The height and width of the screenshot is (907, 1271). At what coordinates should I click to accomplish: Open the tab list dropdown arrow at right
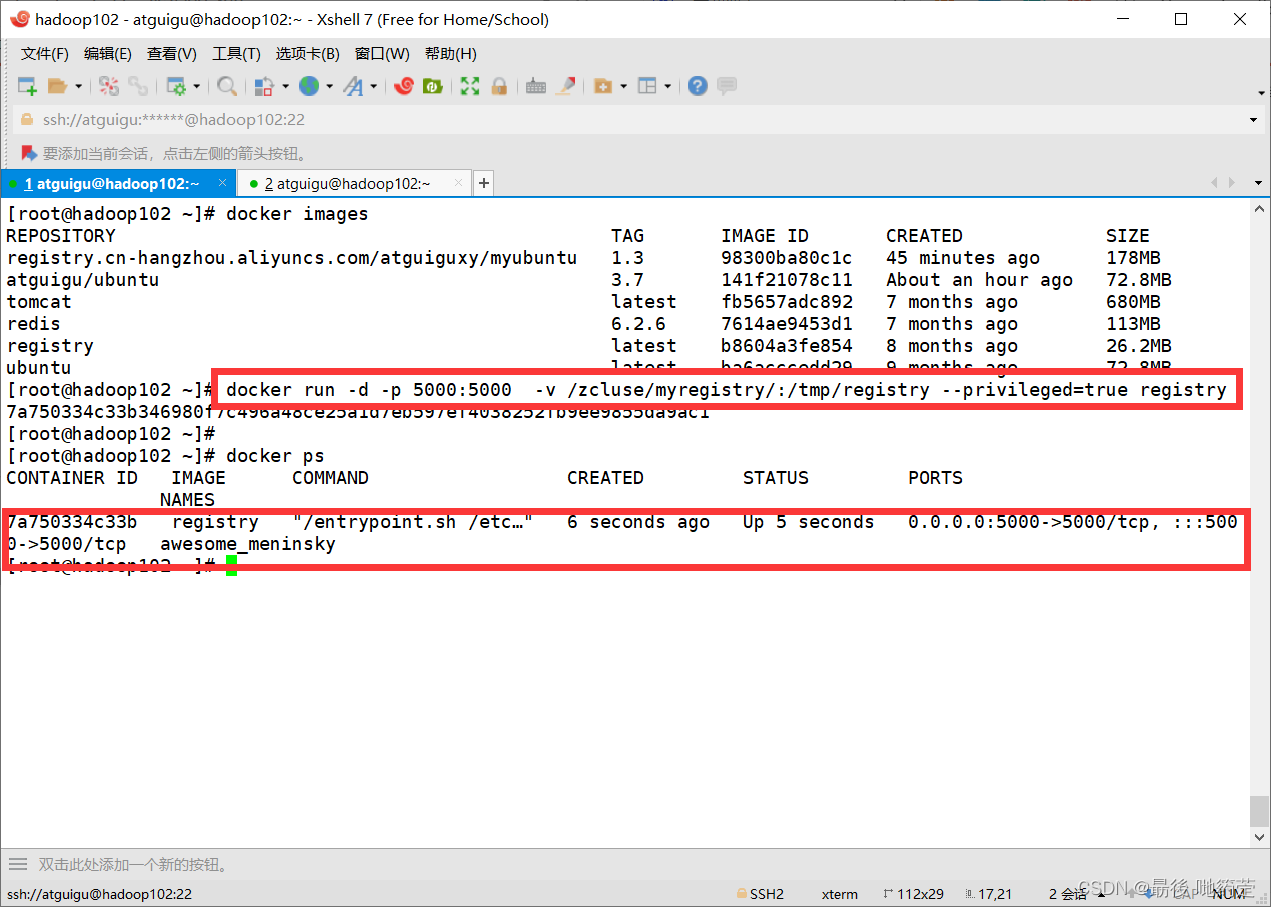click(x=1258, y=183)
